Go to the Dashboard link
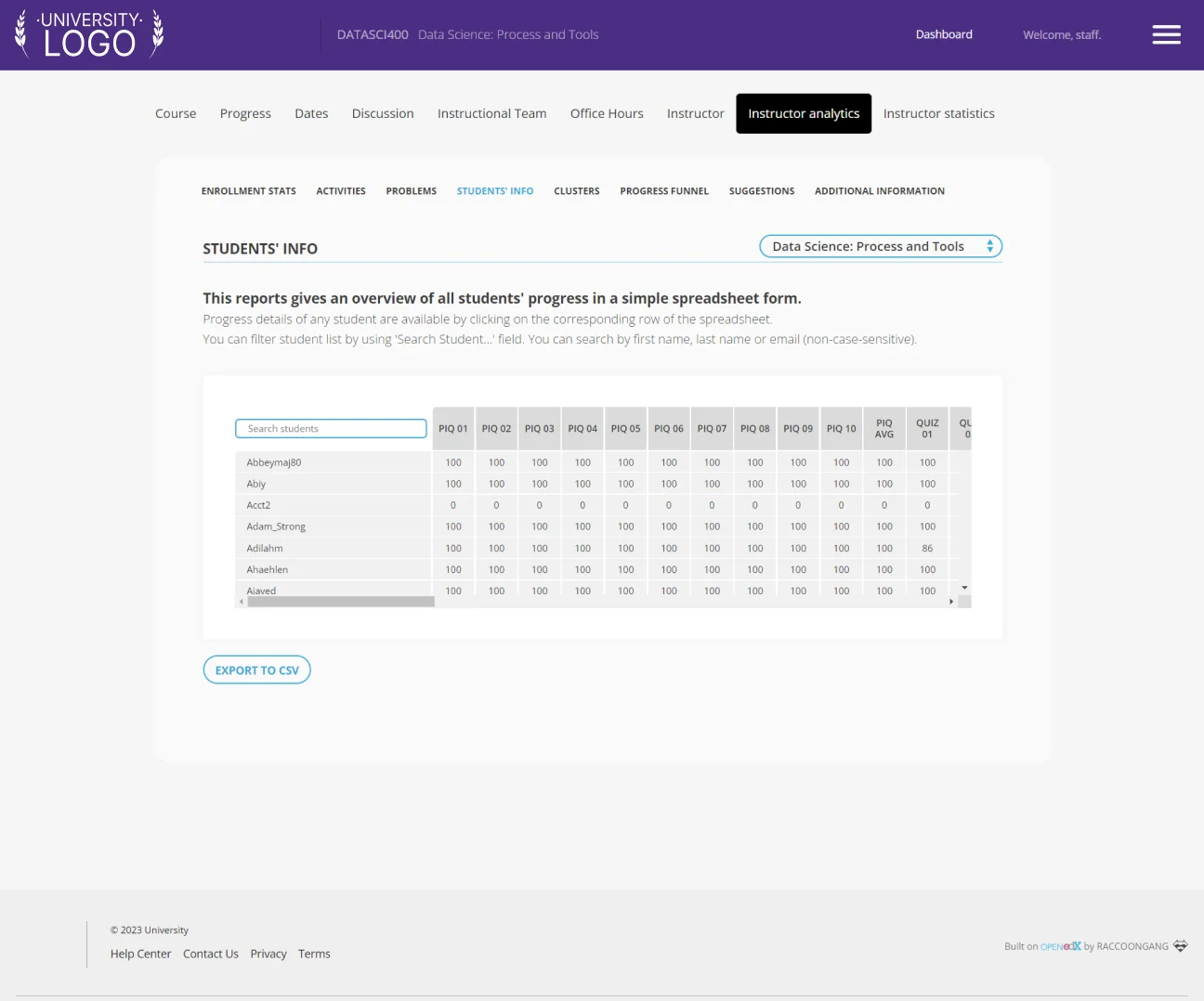Viewport: 1204px width, 1001px height. pyautogui.click(x=944, y=34)
